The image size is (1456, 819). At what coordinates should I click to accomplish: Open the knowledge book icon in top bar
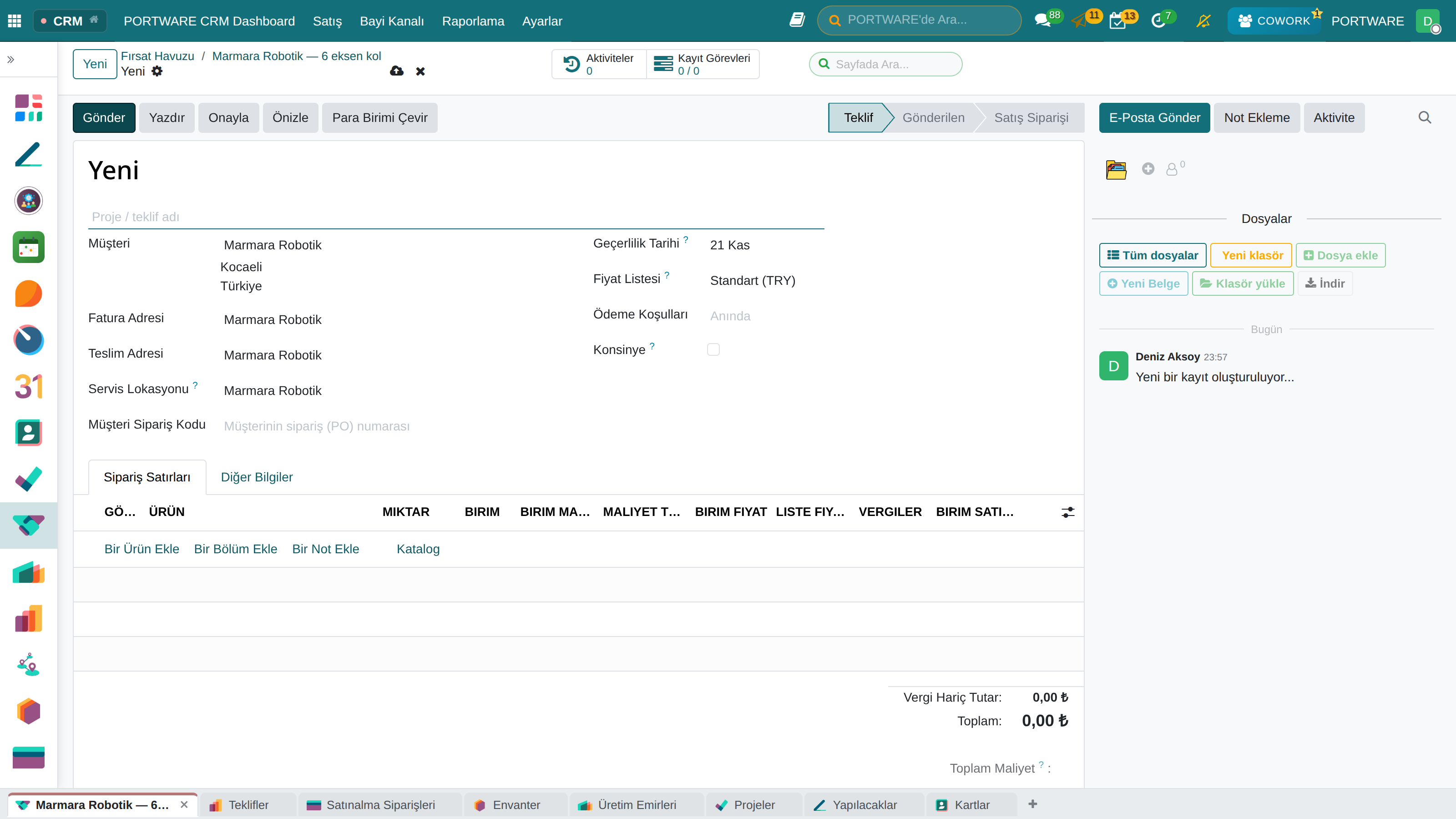tap(797, 20)
